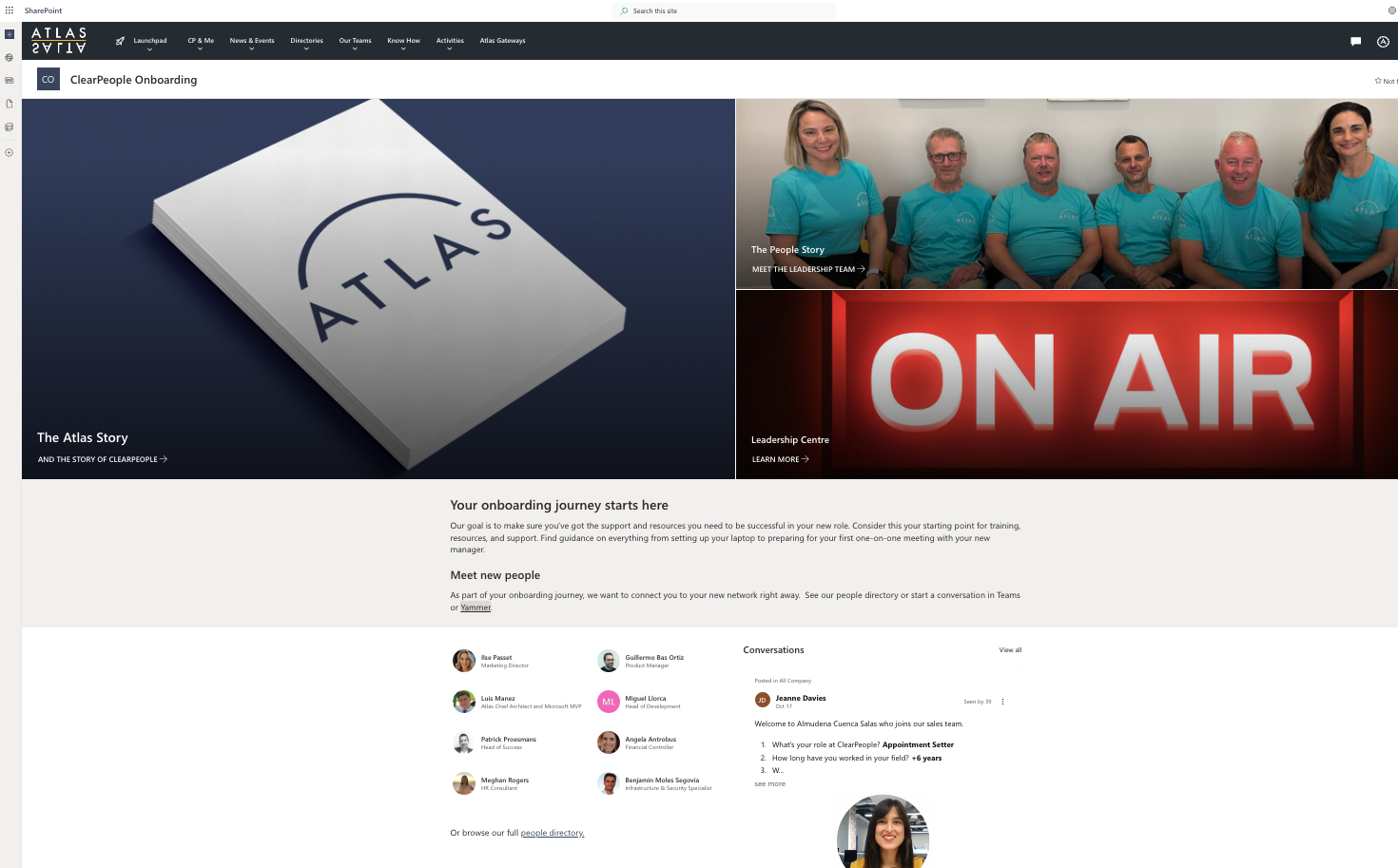Expand the News & Events menu

click(x=251, y=41)
